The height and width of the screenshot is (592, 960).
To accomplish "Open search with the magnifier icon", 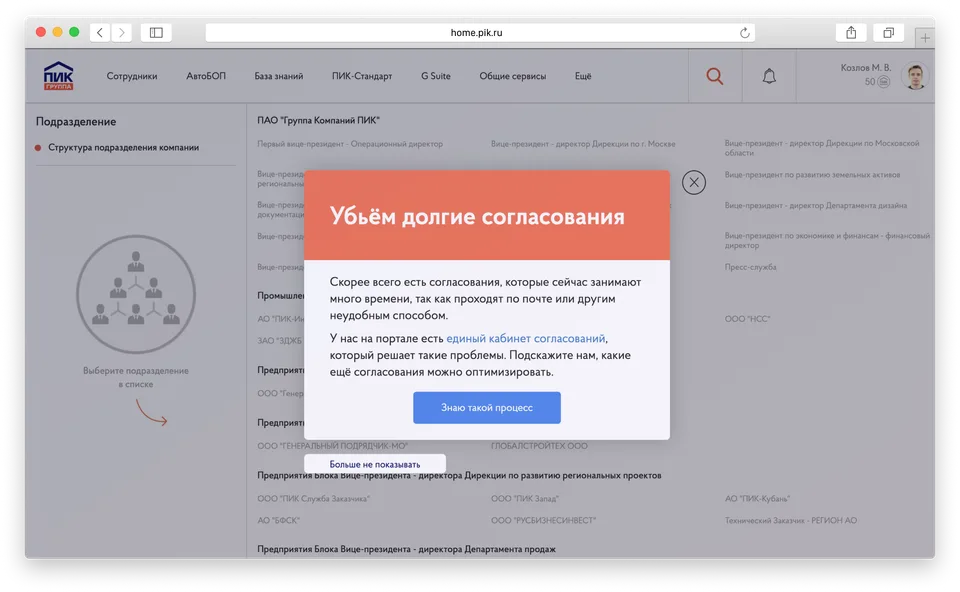I will tap(714, 76).
